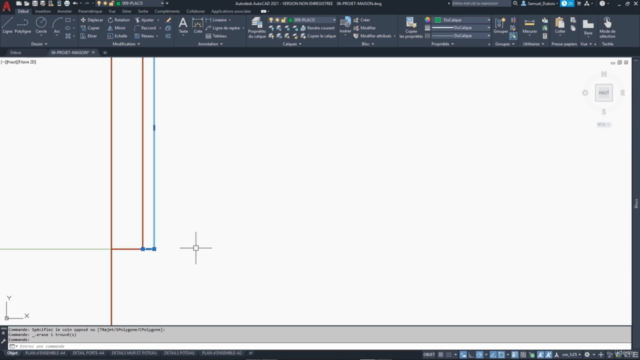Toggle layer bulb on/off in ribbon Calques dropdown
Viewport: 640px width, 360px height.
pos(271,20)
